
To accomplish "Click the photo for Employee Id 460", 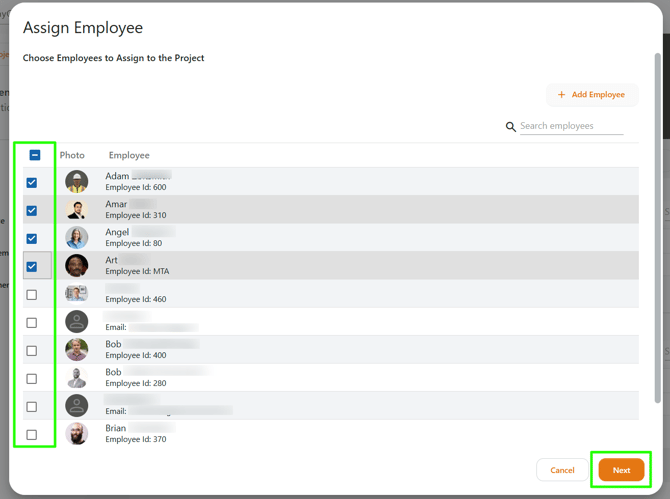I will (x=76, y=294).
